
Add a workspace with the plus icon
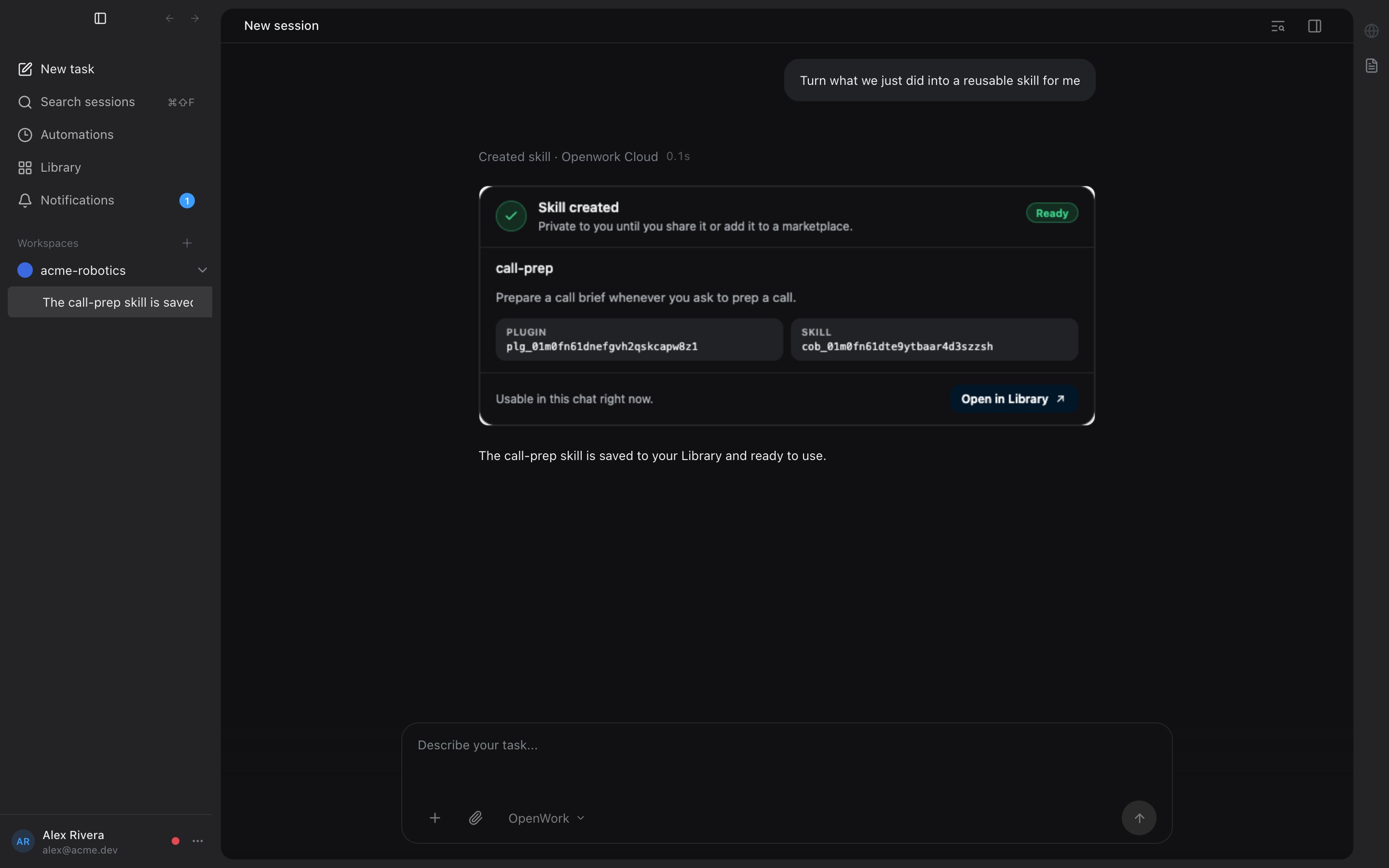187,244
